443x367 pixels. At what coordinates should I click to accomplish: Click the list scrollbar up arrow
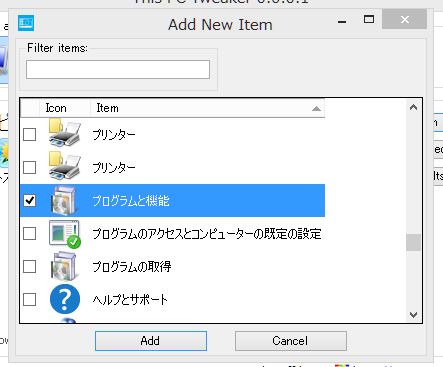tap(413, 107)
